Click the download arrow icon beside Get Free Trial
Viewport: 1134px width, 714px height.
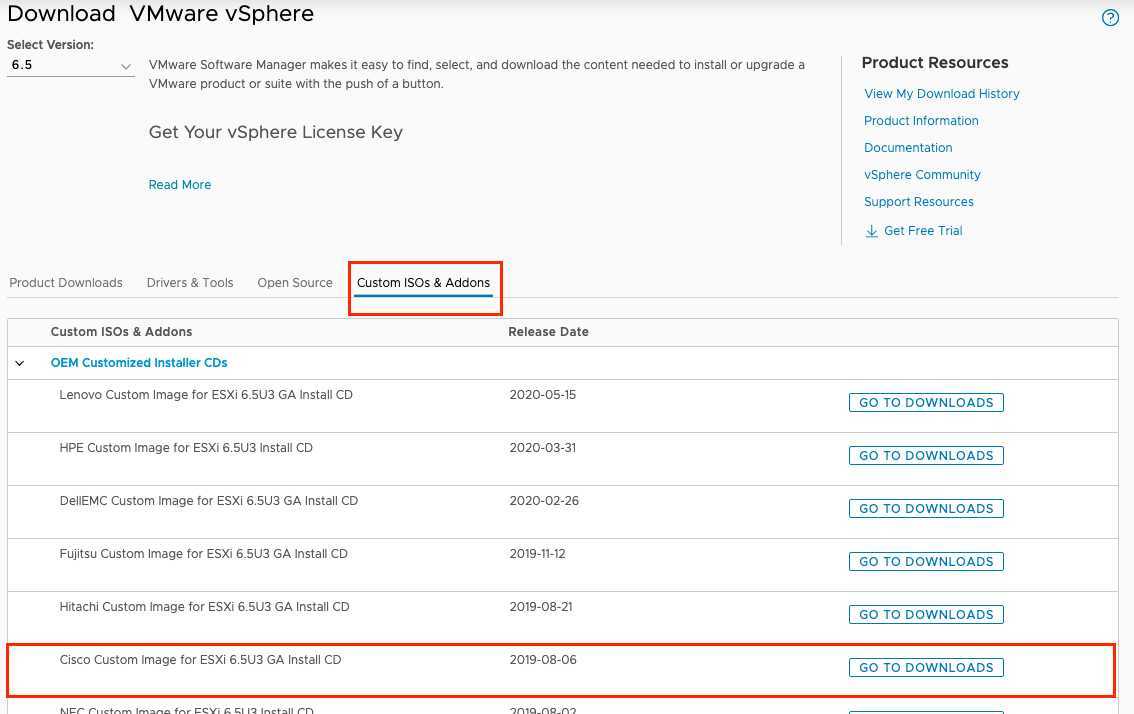871,231
